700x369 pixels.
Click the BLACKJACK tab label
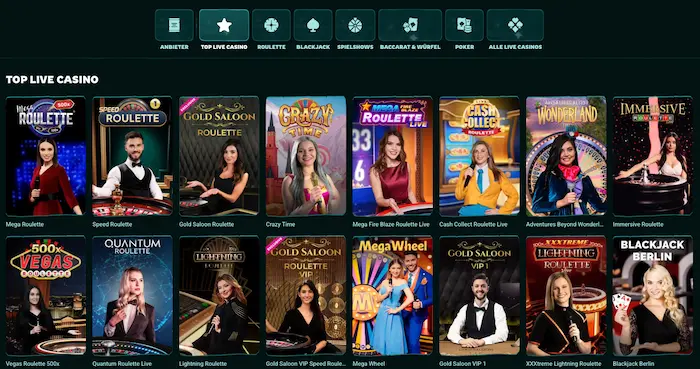313,47
